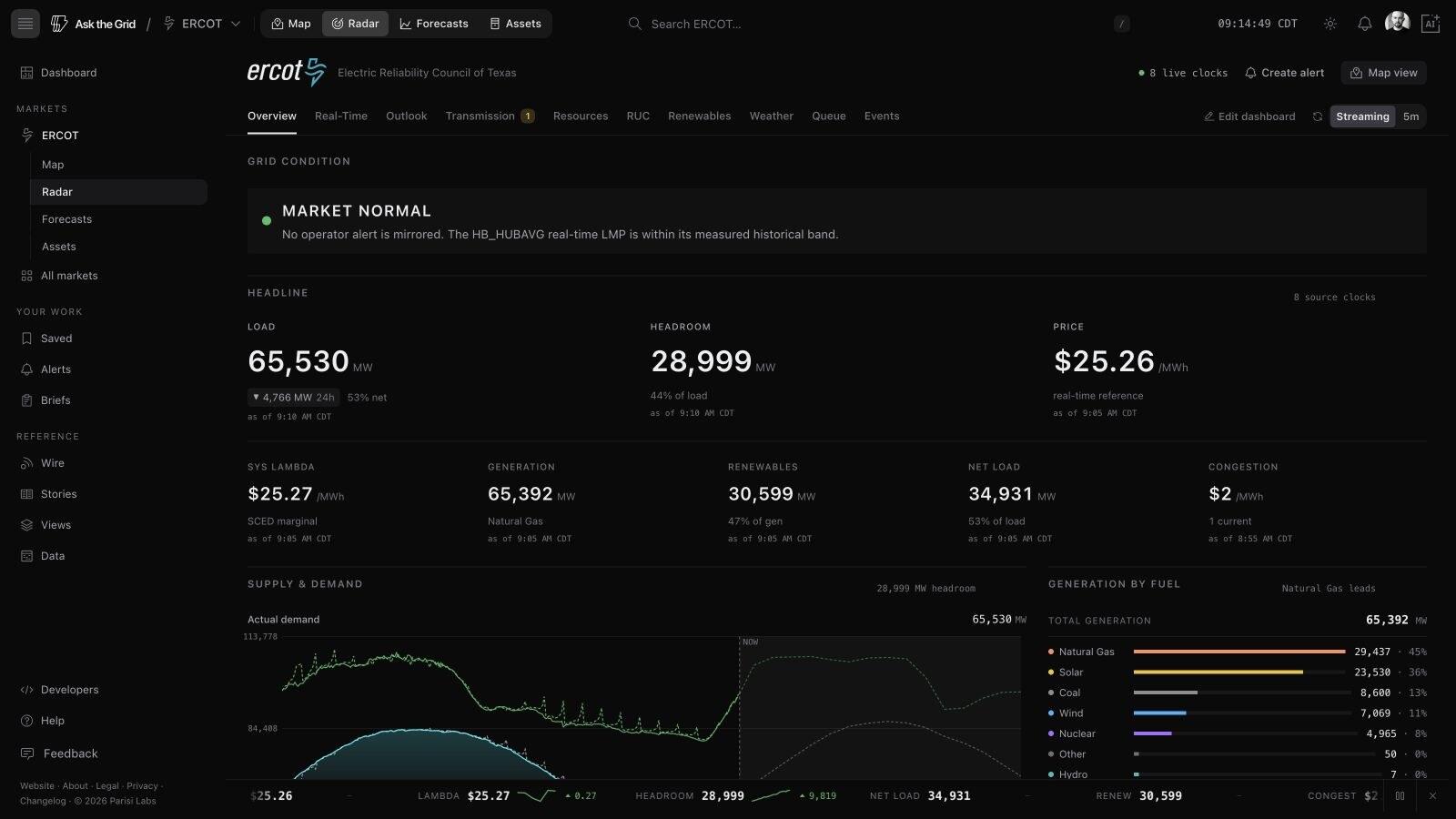Click the refresh icon beside Streaming
The image size is (1456, 819).
[1317, 116]
